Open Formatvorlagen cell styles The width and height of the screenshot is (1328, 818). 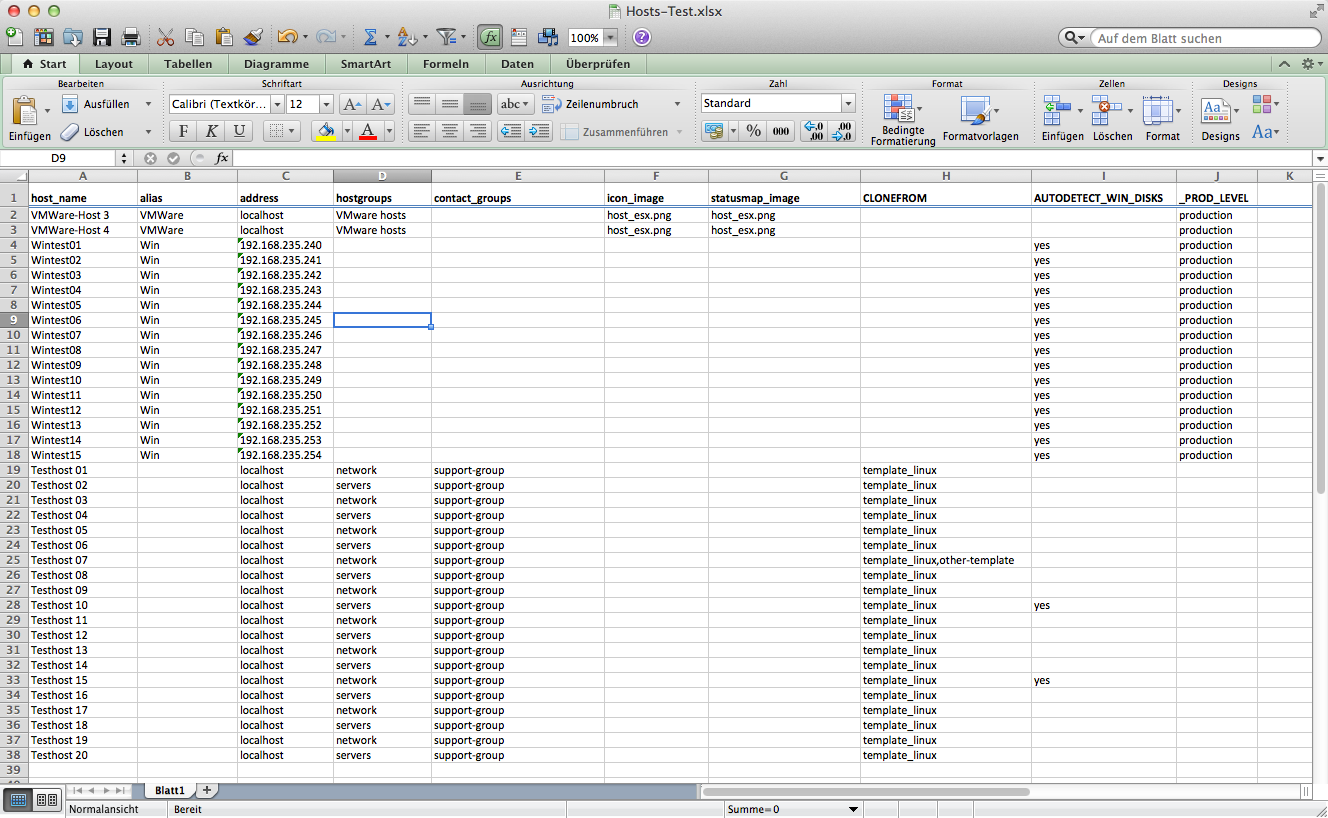click(980, 120)
